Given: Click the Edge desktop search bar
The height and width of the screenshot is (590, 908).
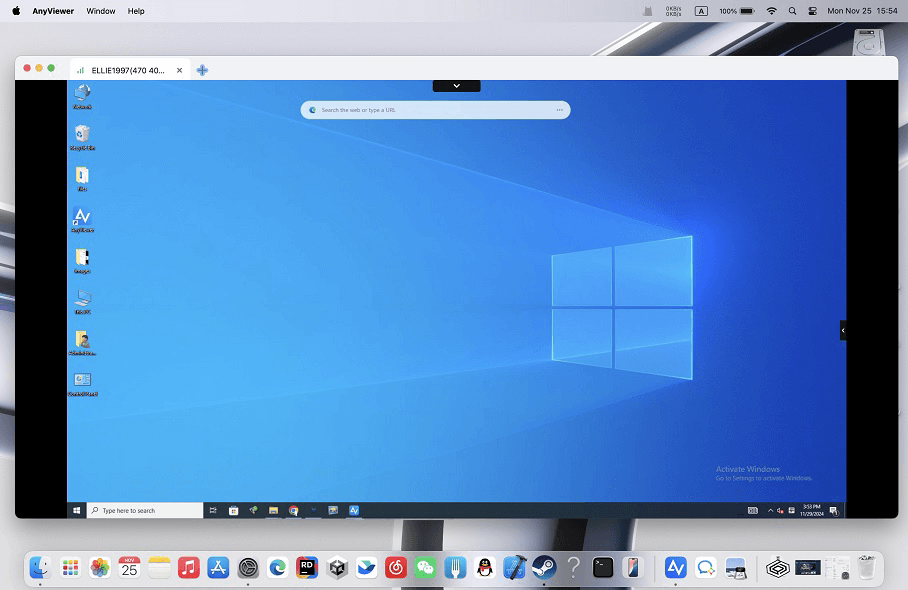Looking at the screenshot, I should point(436,110).
